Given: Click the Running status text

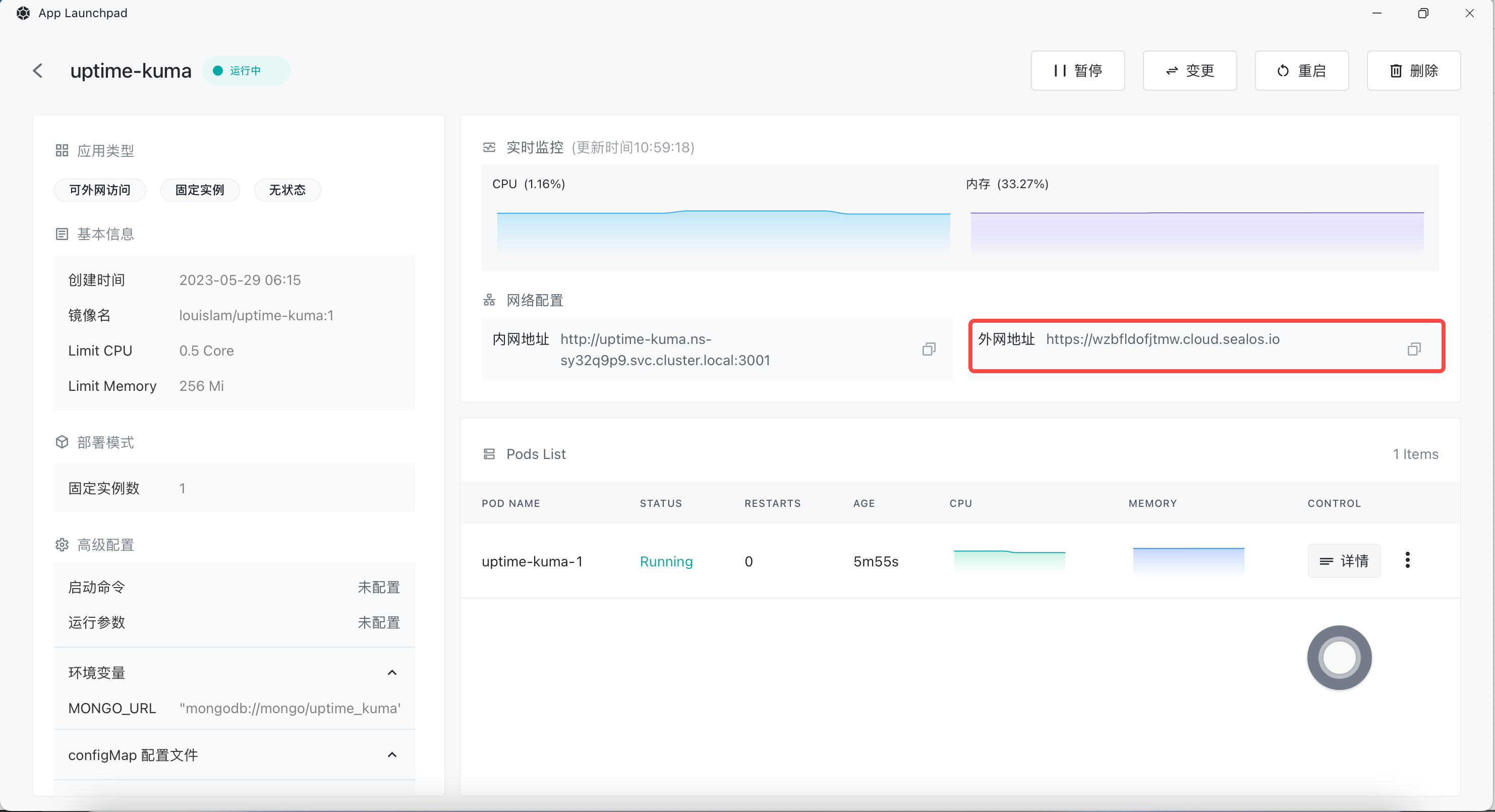Looking at the screenshot, I should coord(666,561).
